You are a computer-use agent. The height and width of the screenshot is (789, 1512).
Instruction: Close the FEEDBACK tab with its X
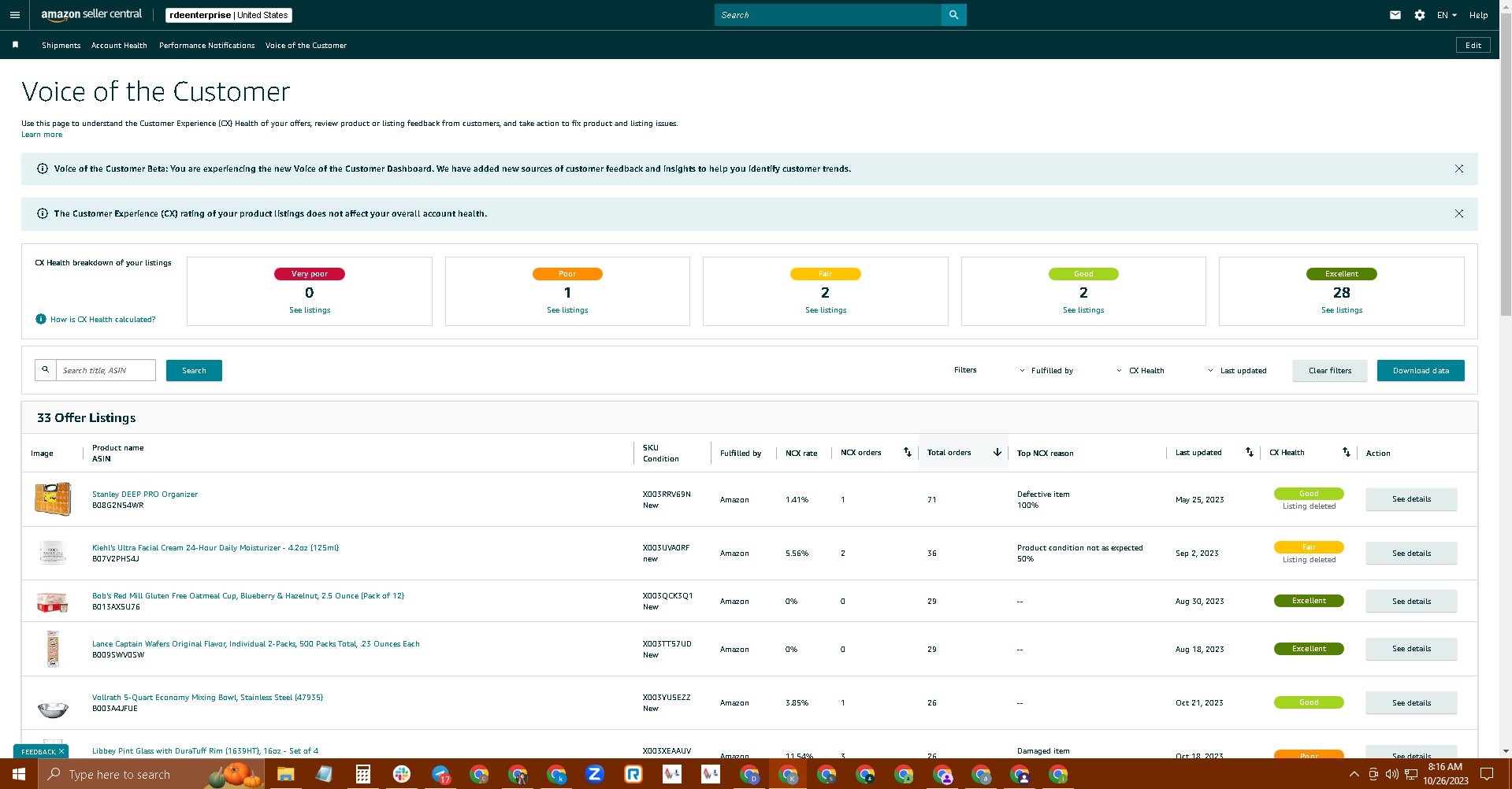tap(61, 751)
